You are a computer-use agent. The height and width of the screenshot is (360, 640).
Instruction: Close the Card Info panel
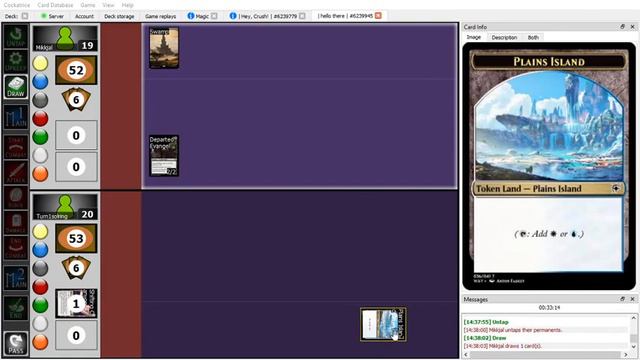click(632, 27)
